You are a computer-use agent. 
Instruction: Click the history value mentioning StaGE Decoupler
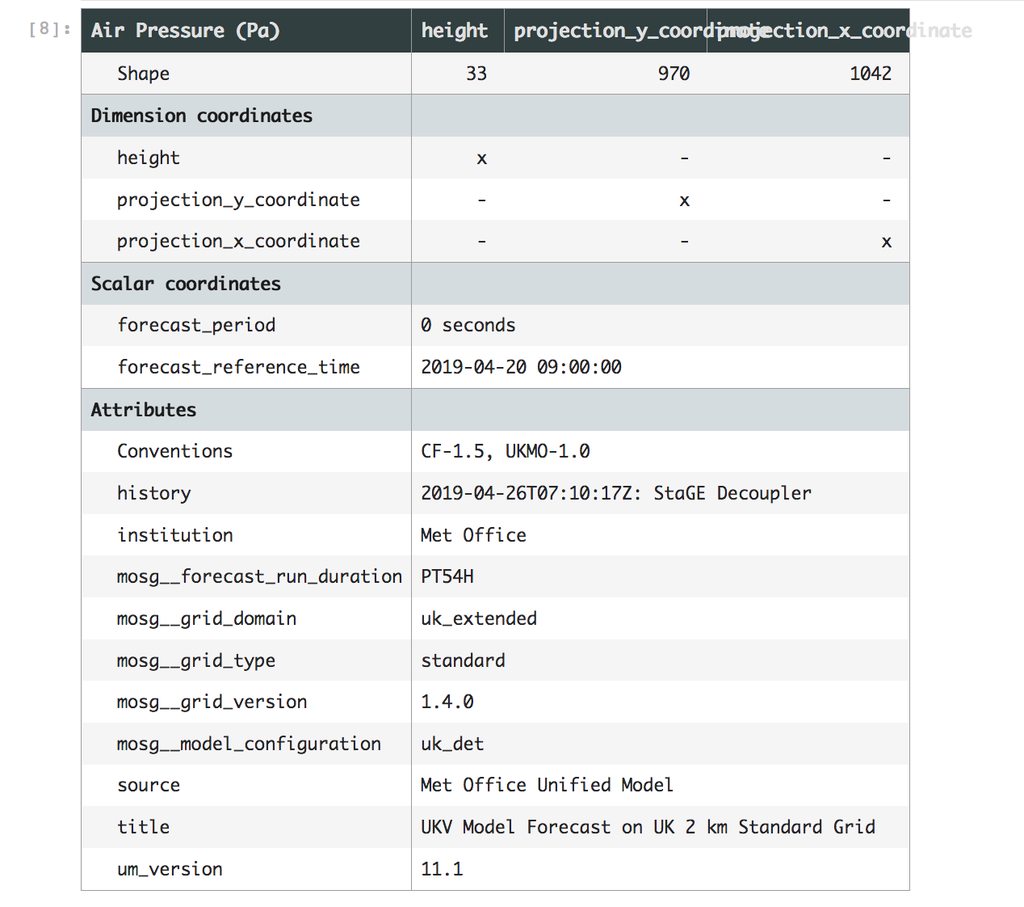(616, 494)
